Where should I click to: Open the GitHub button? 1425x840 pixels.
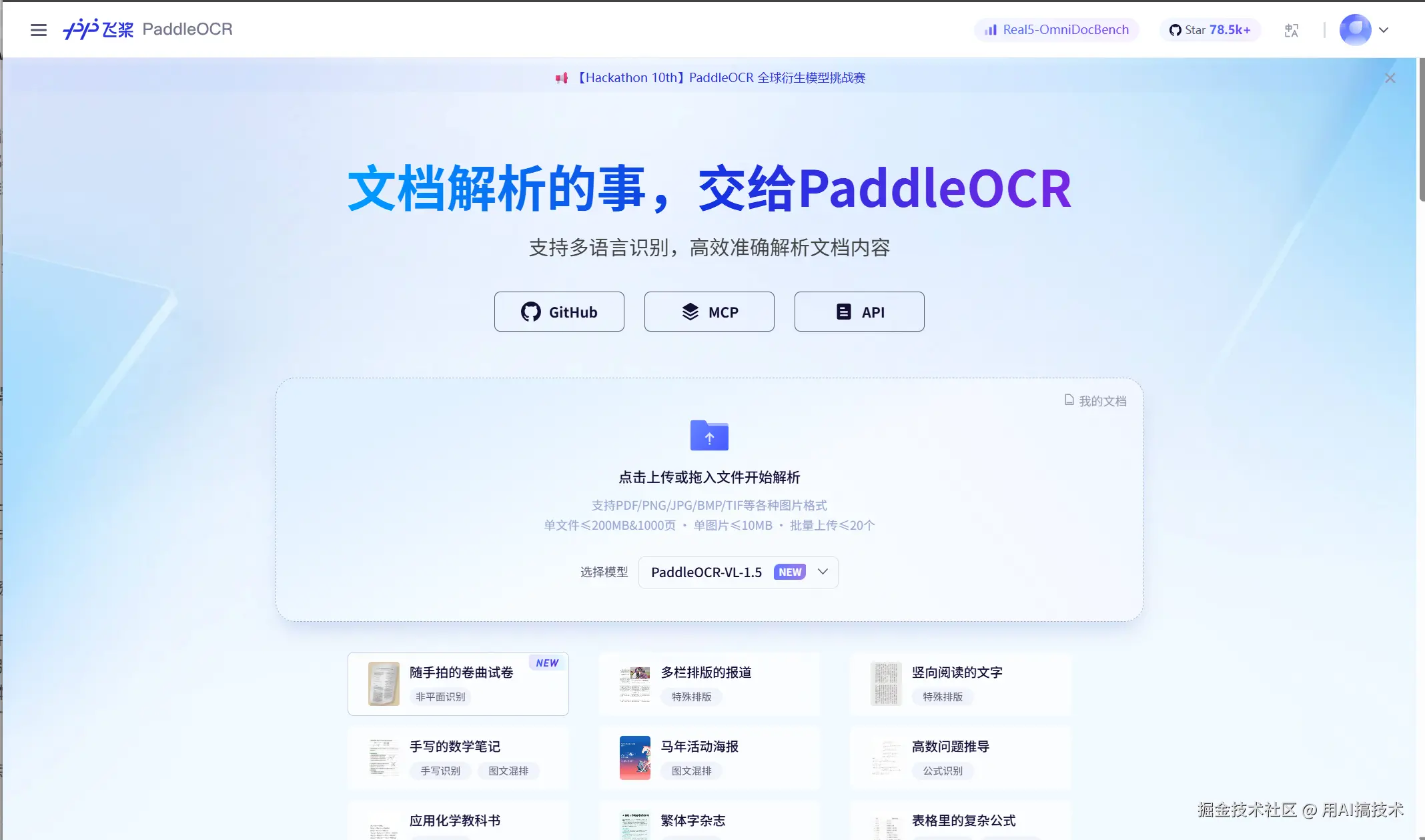[x=559, y=312]
